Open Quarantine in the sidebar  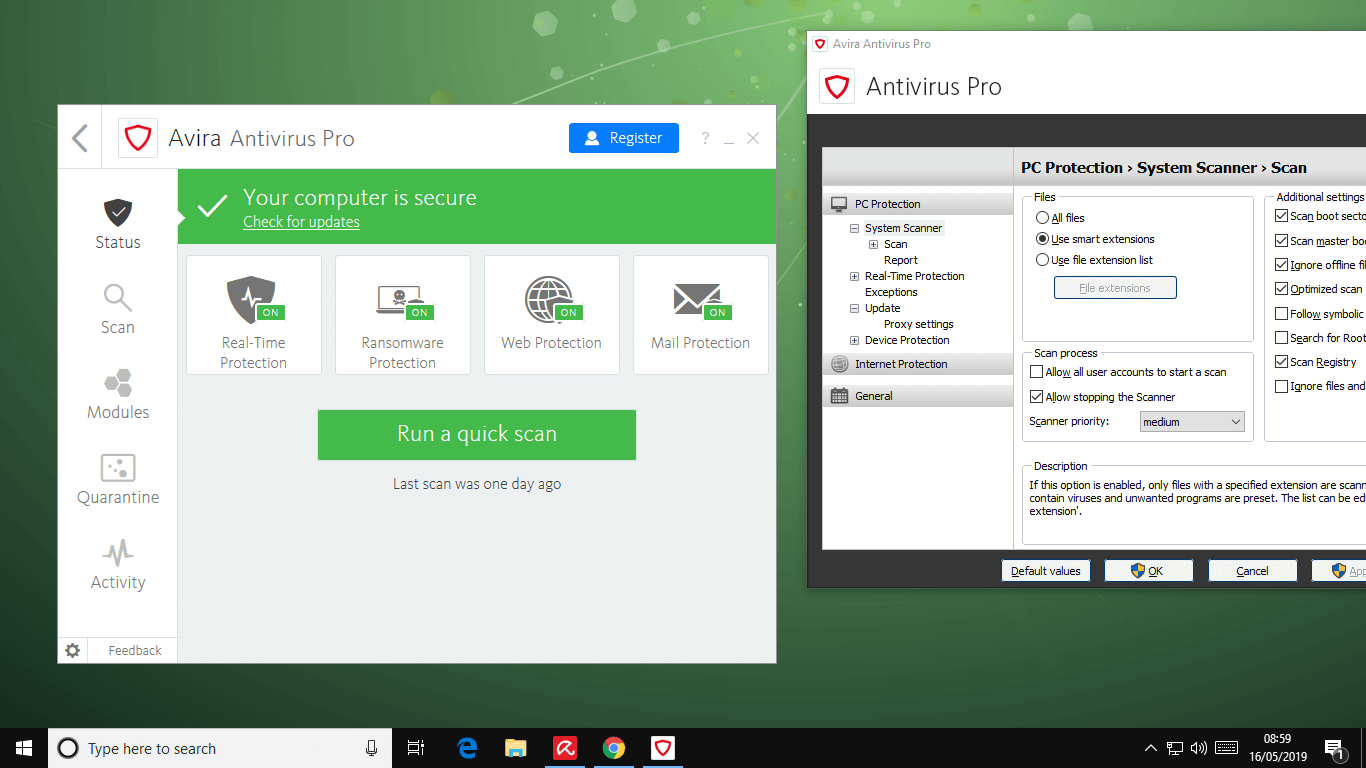tap(118, 467)
